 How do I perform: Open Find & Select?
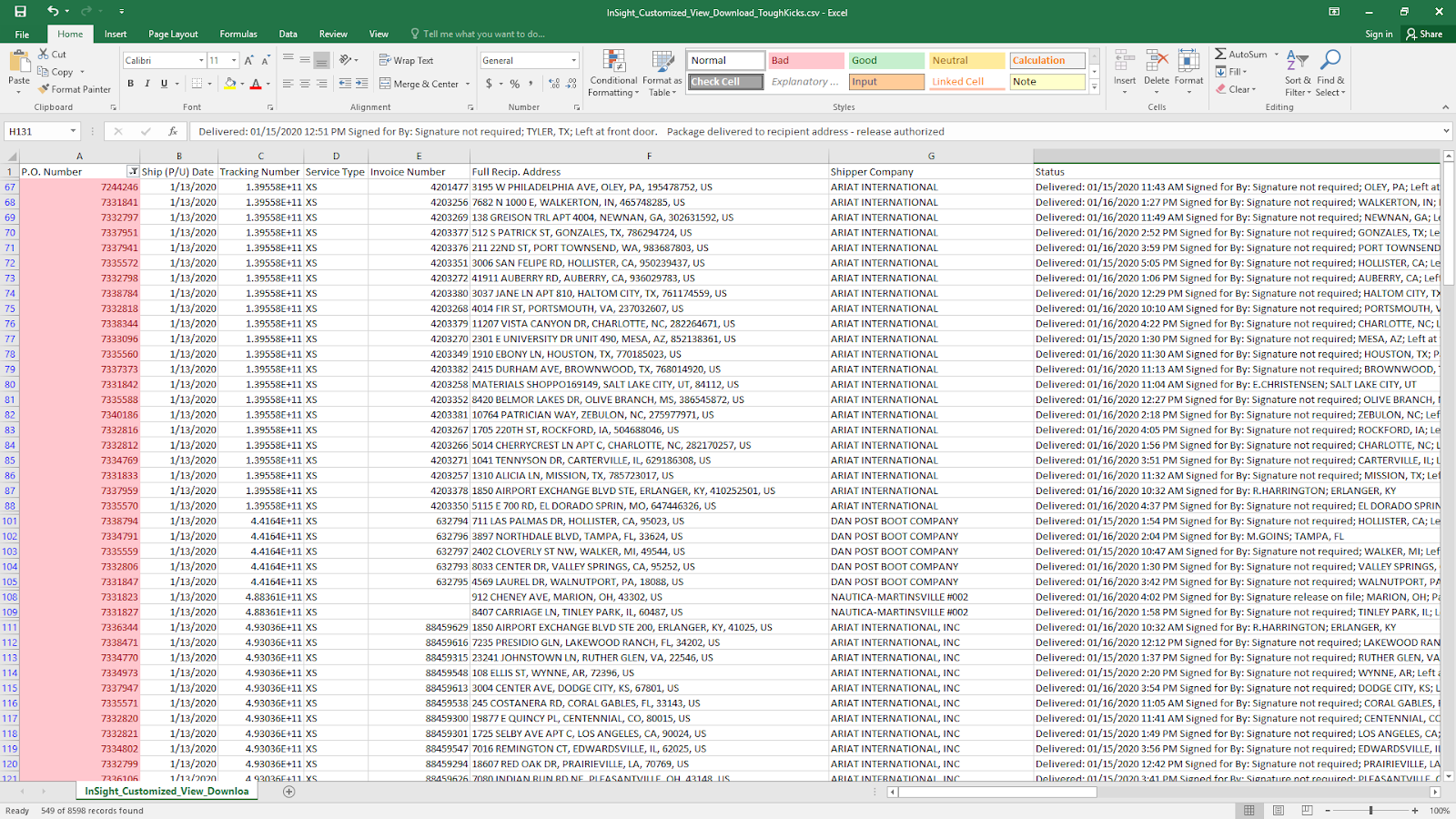[x=1330, y=74]
